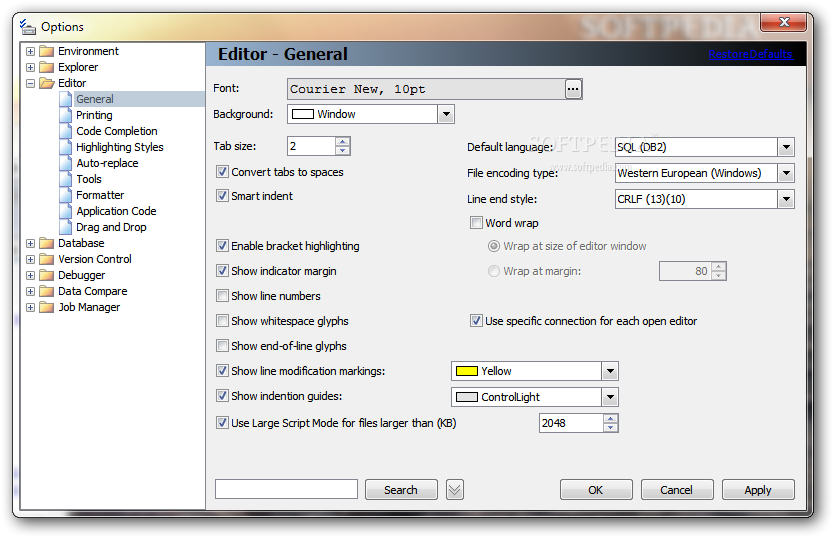Select General under Editor
The image size is (834, 538).
click(x=95, y=99)
